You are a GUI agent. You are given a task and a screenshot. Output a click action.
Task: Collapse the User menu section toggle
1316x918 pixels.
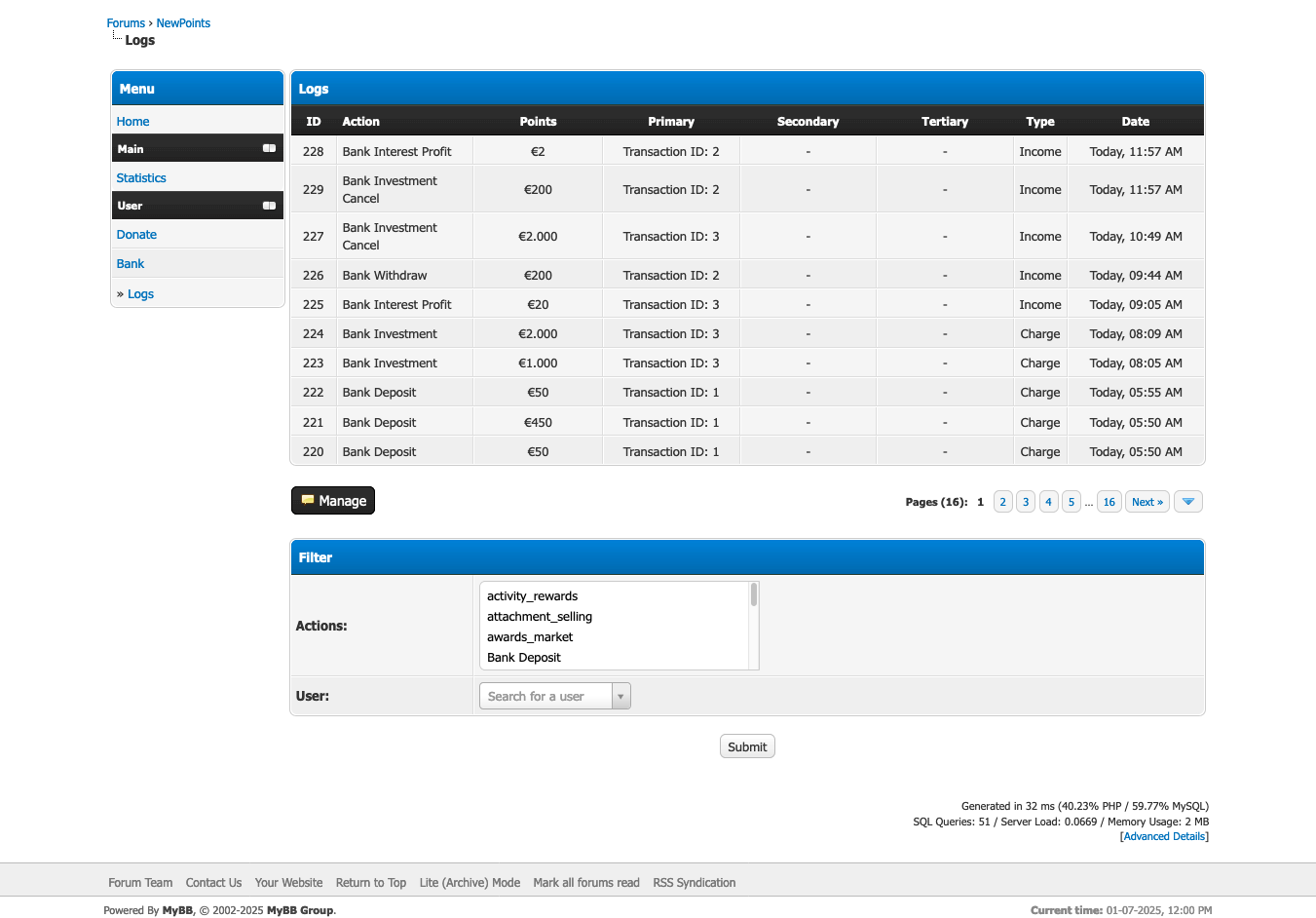(x=269, y=206)
